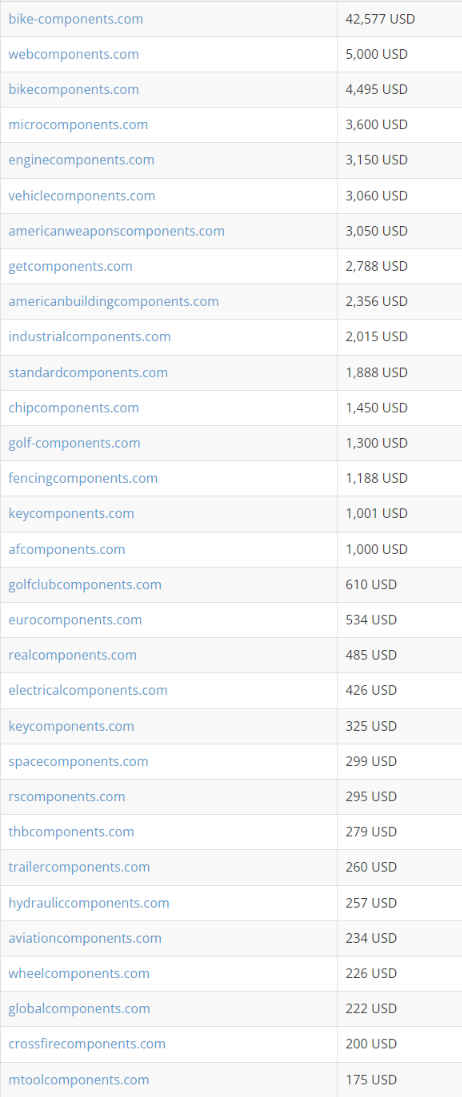Open bikecomponents.com listing
This screenshot has width=462, height=1097.
pos(74,90)
